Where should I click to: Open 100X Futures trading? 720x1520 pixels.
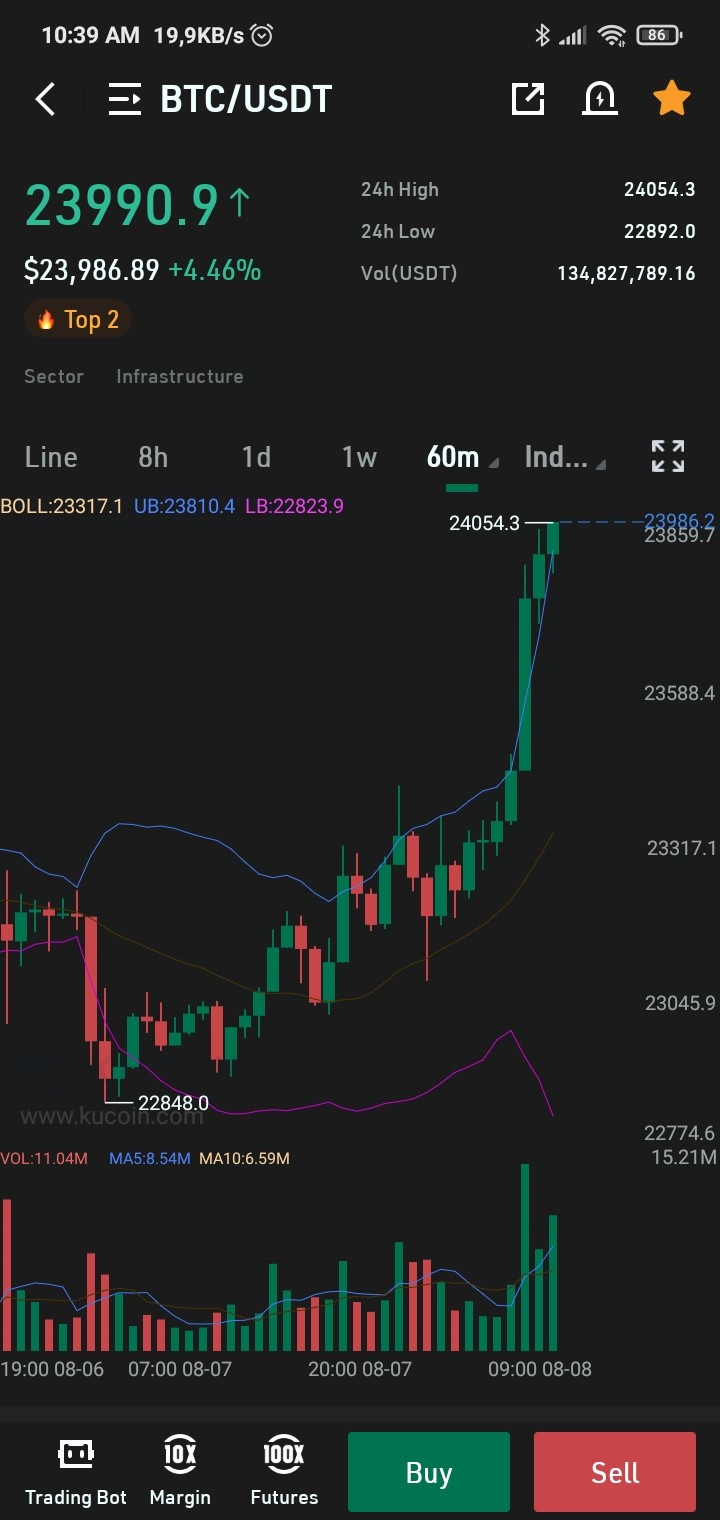pyautogui.click(x=284, y=1472)
